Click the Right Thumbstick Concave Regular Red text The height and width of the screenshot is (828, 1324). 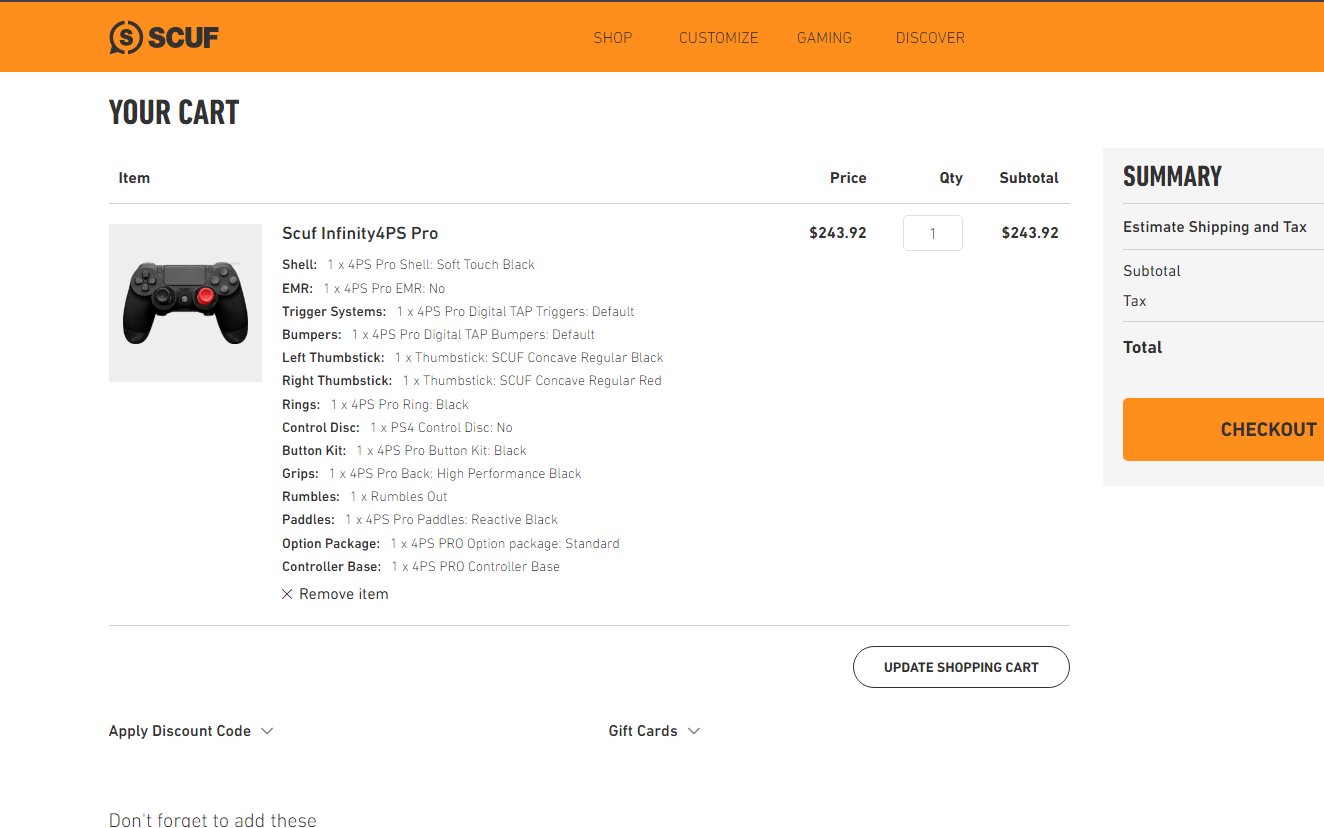coord(532,381)
